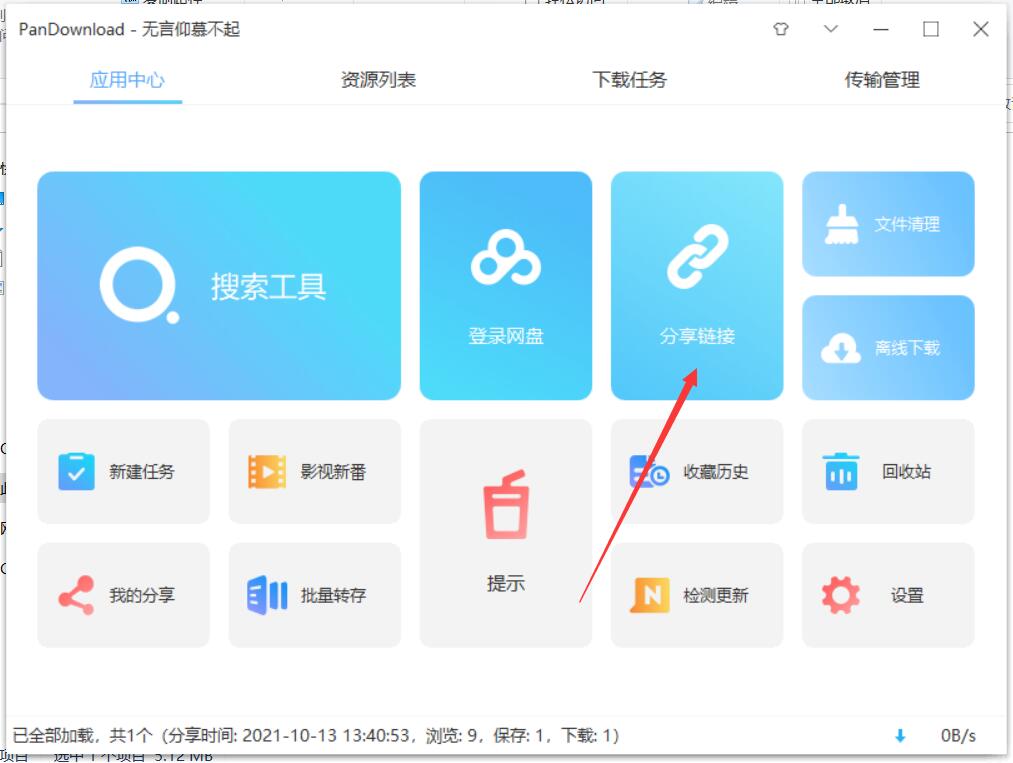Image resolution: width=1013 pixels, height=763 pixels.
Task: Open the 分享链接 share link label
Action: tap(697, 336)
